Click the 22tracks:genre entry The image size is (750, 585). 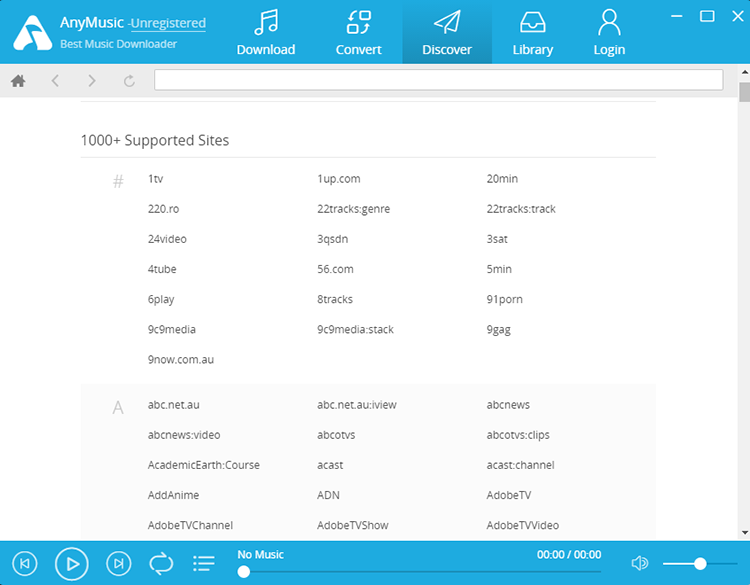click(x=353, y=209)
